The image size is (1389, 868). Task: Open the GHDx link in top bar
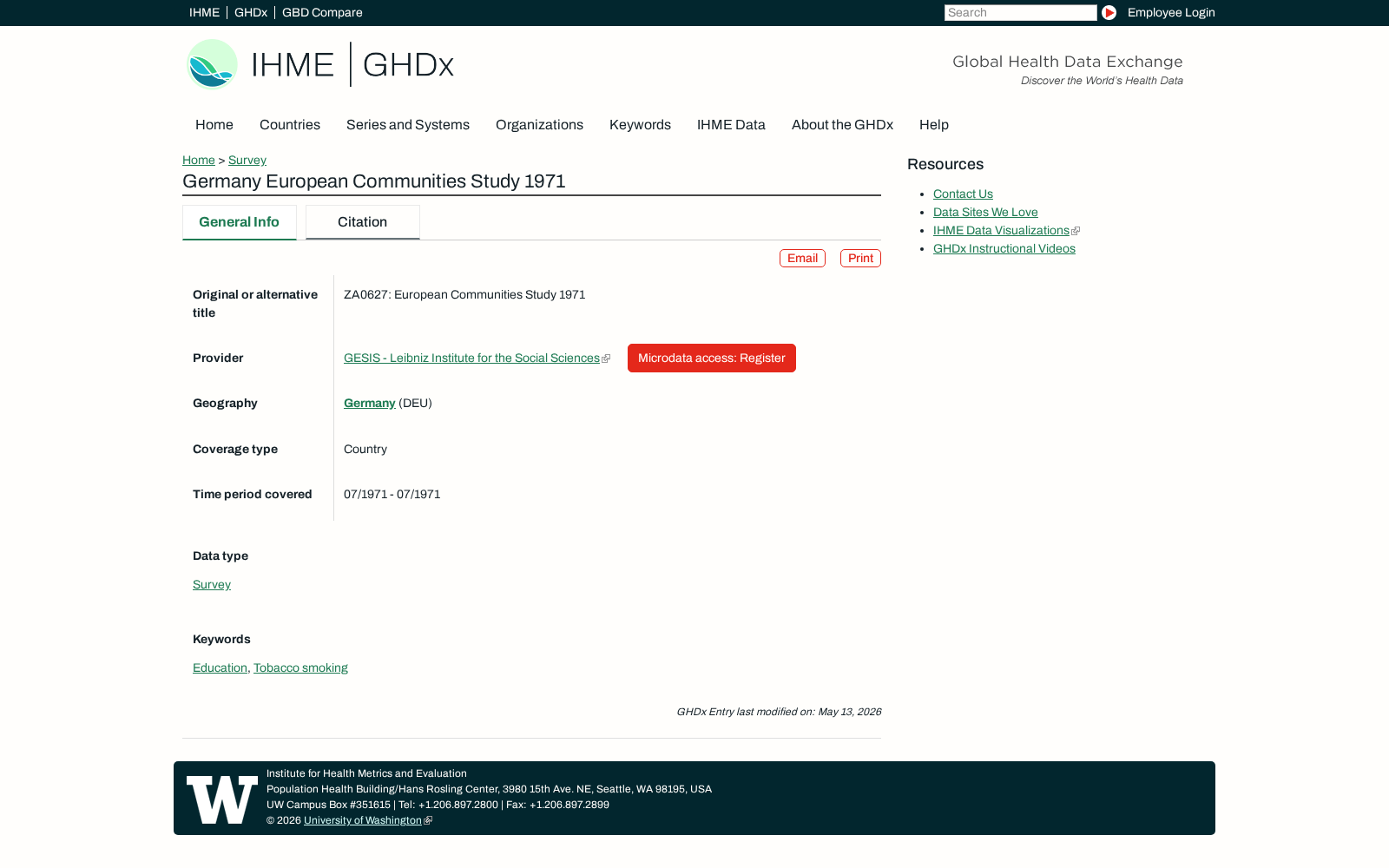tap(251, 12)
